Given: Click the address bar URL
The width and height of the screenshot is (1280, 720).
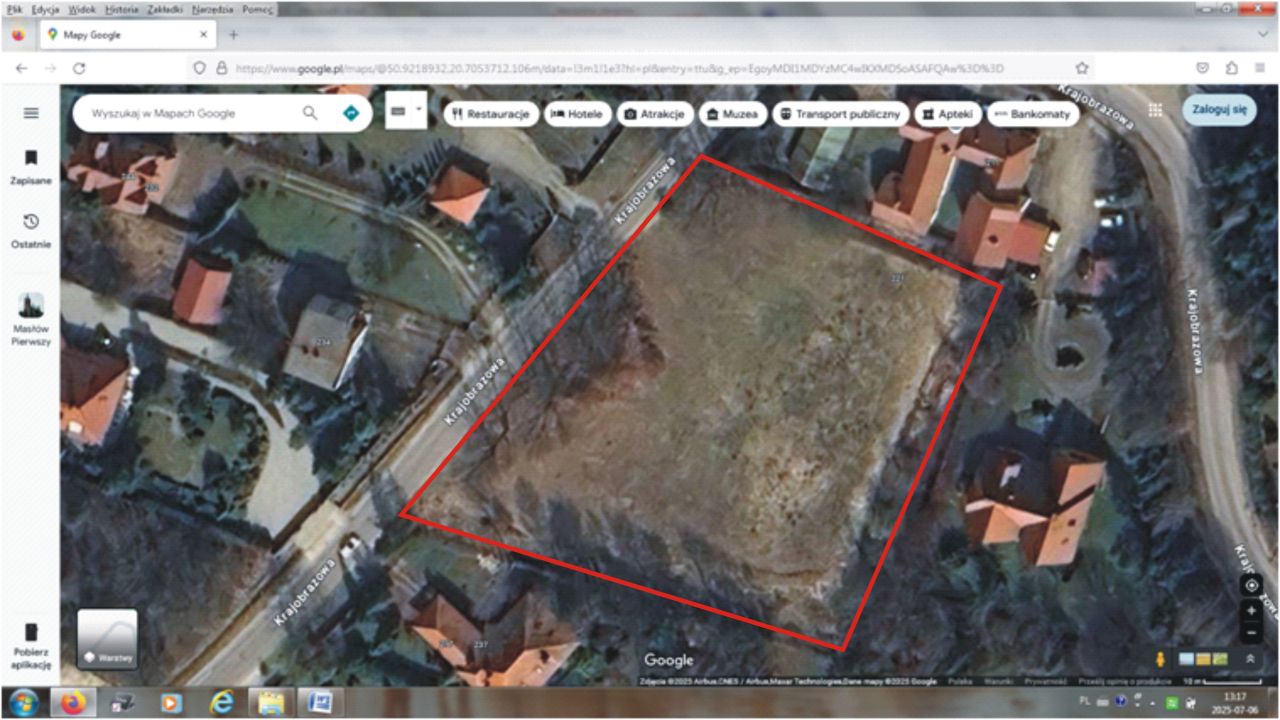Looking at the screenshot, I should (618, 68).
